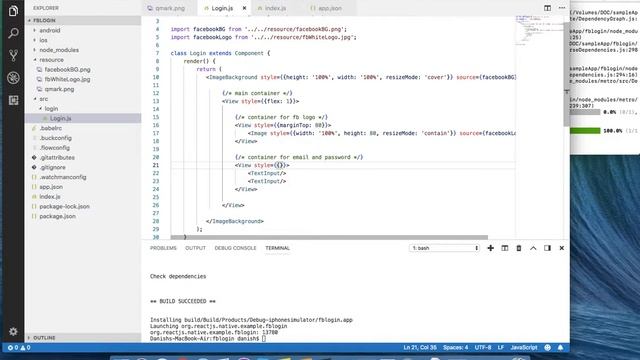Open qmark.png file in explorer

(x=59, y=89)
